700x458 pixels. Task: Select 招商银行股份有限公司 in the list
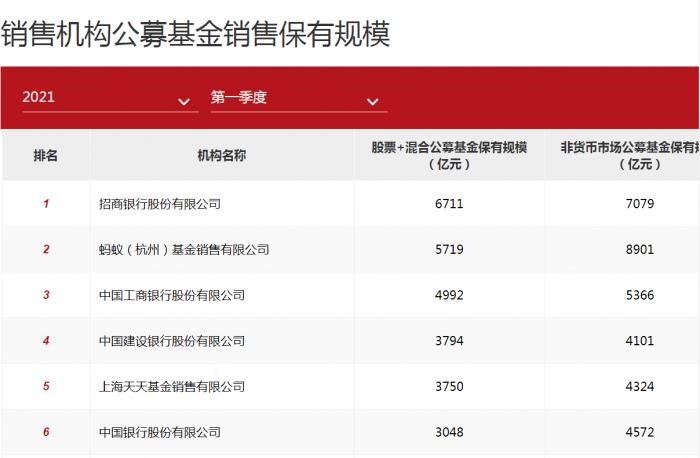coord(160,204)
